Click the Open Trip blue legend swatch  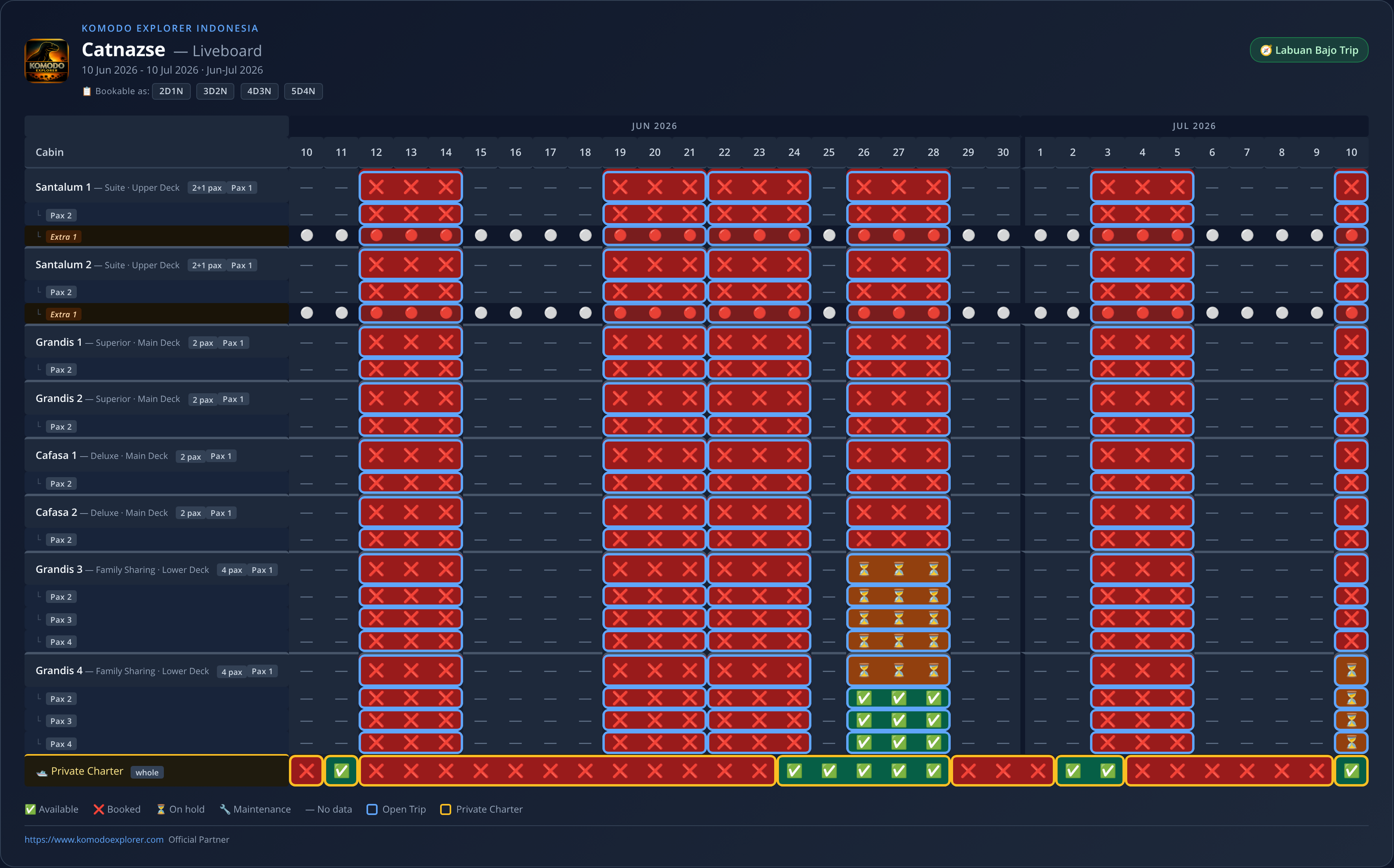coord(372,809)
